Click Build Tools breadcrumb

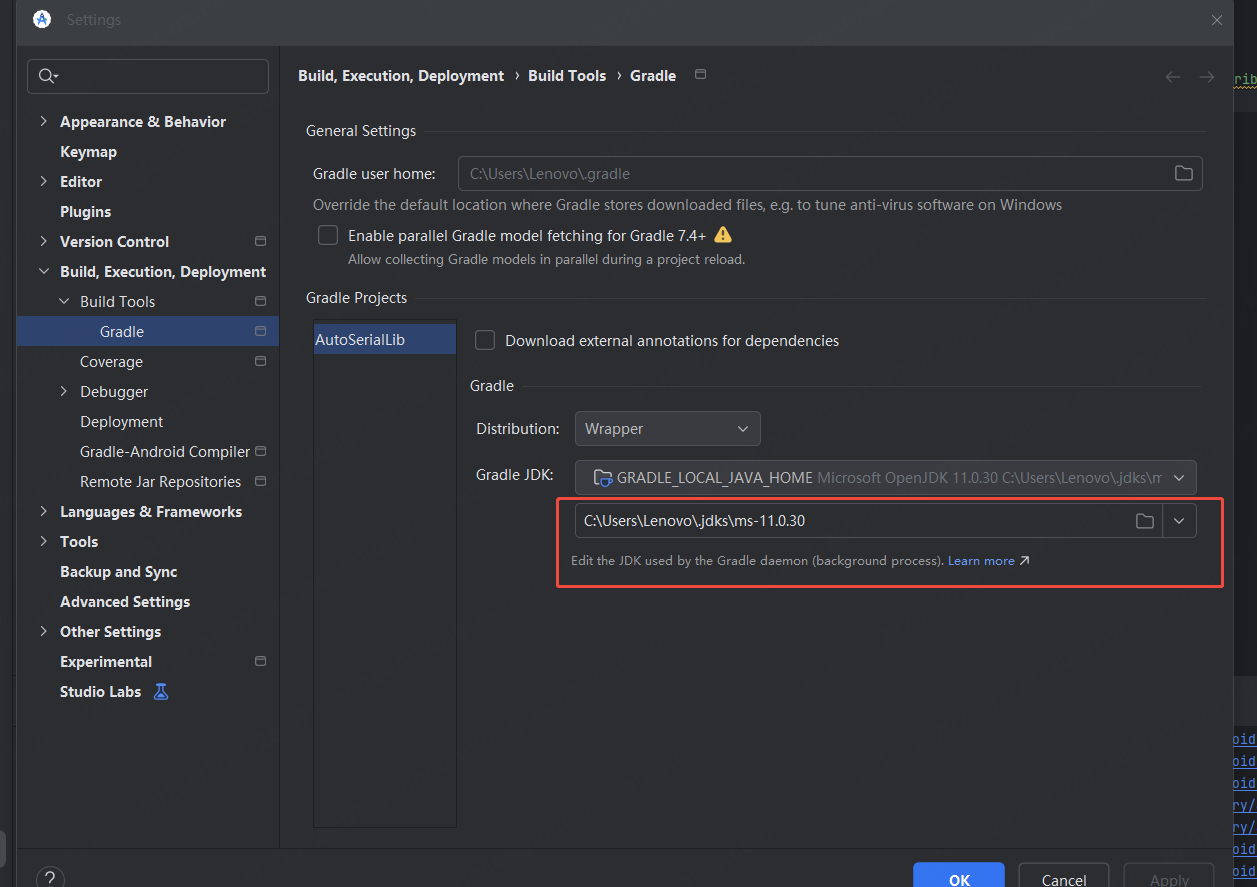click(x=567, y=76)
